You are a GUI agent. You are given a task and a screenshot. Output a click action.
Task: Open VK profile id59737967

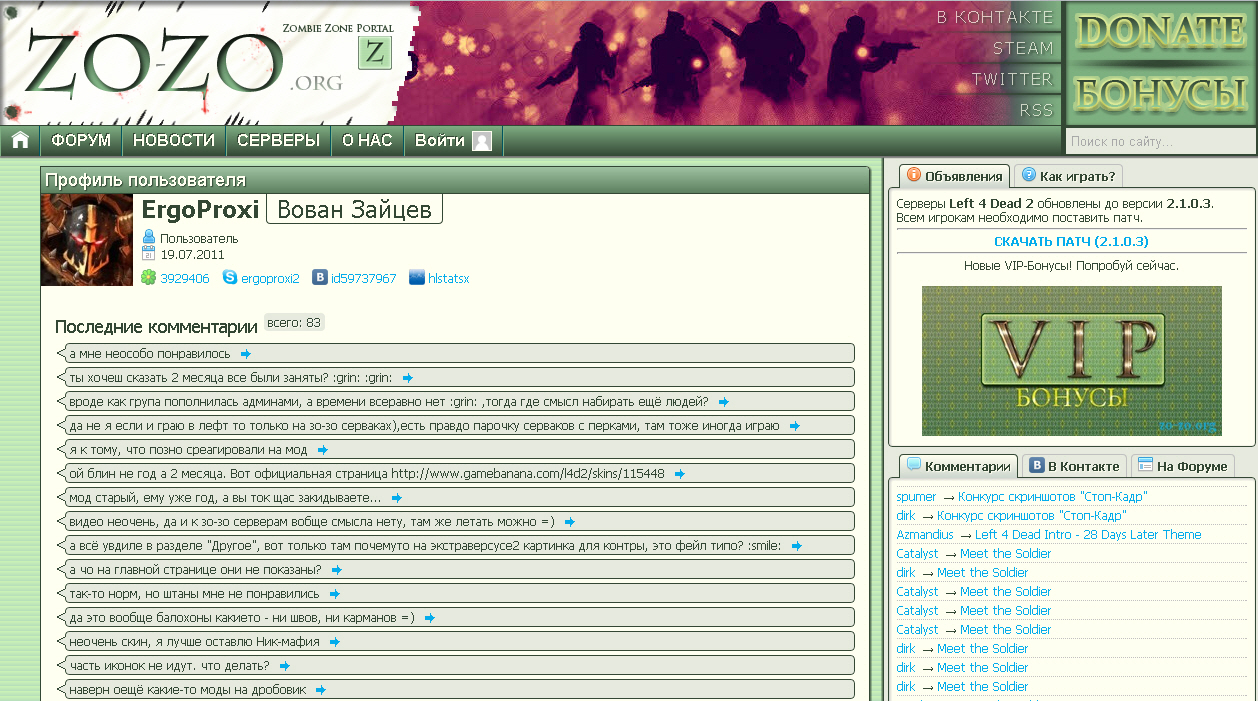(x=364, y=279)
